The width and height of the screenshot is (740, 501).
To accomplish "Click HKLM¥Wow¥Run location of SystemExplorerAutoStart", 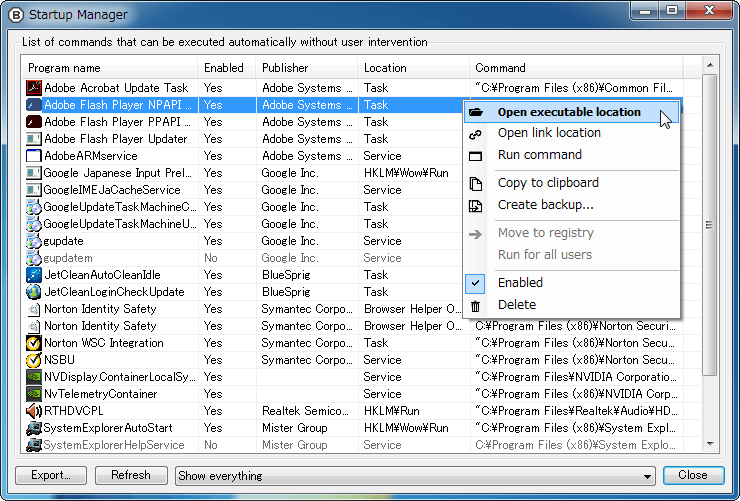I will (406, 428).
